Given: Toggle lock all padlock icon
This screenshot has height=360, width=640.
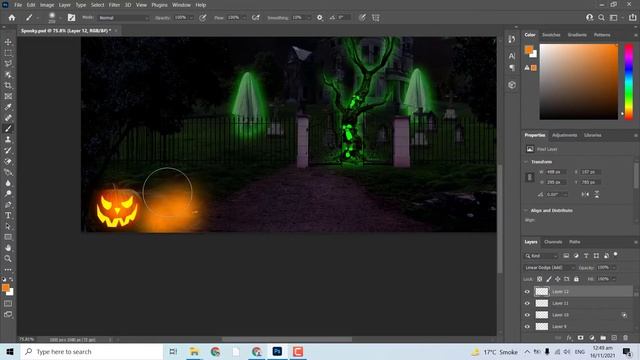Looking at the screenshot, I should (576, 279).
